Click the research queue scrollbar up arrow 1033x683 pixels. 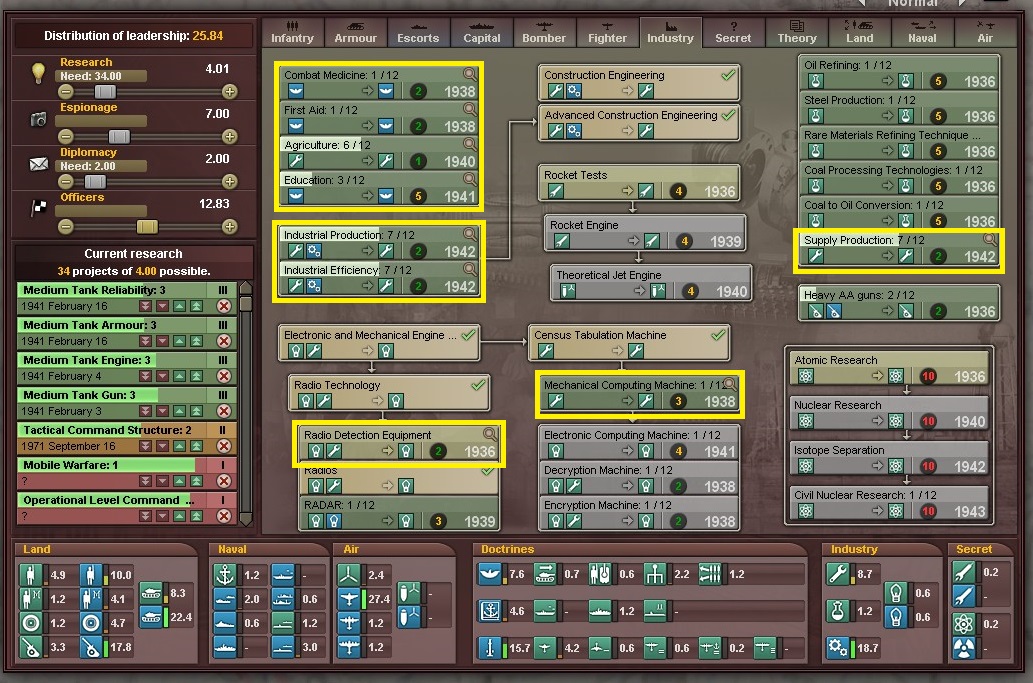click(246, 287)
